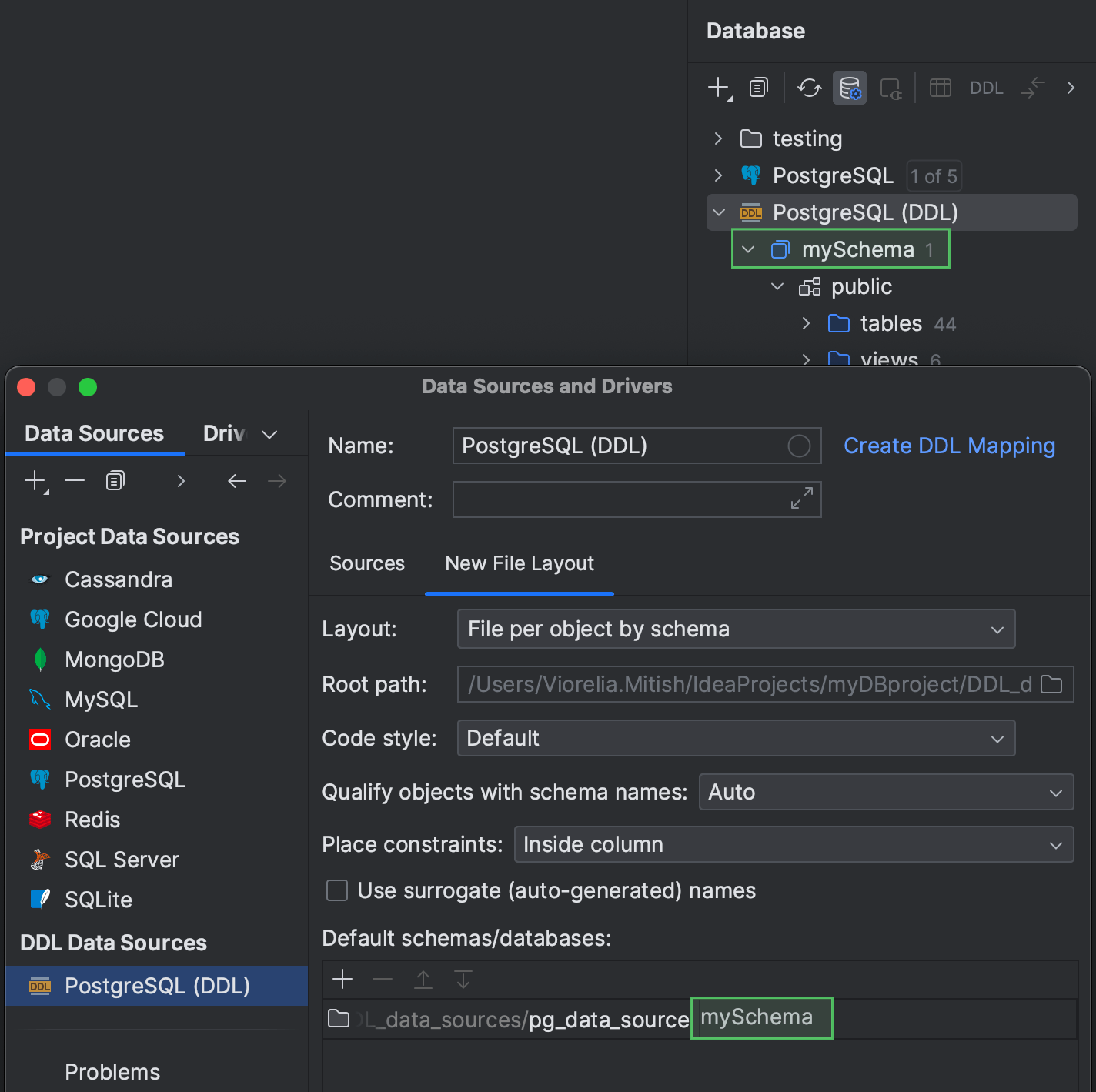Select the Oracle data source type
This screenshot has width=1096, height=1092.
coord(97,739)
